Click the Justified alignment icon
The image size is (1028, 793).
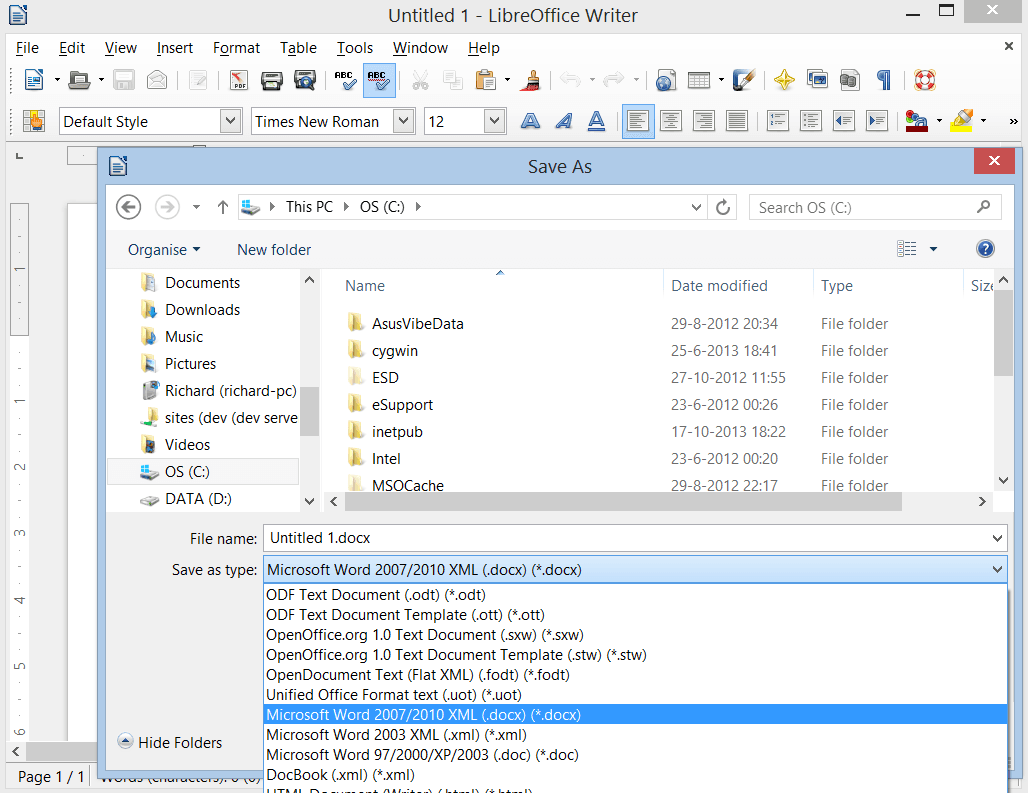(737, 121)
